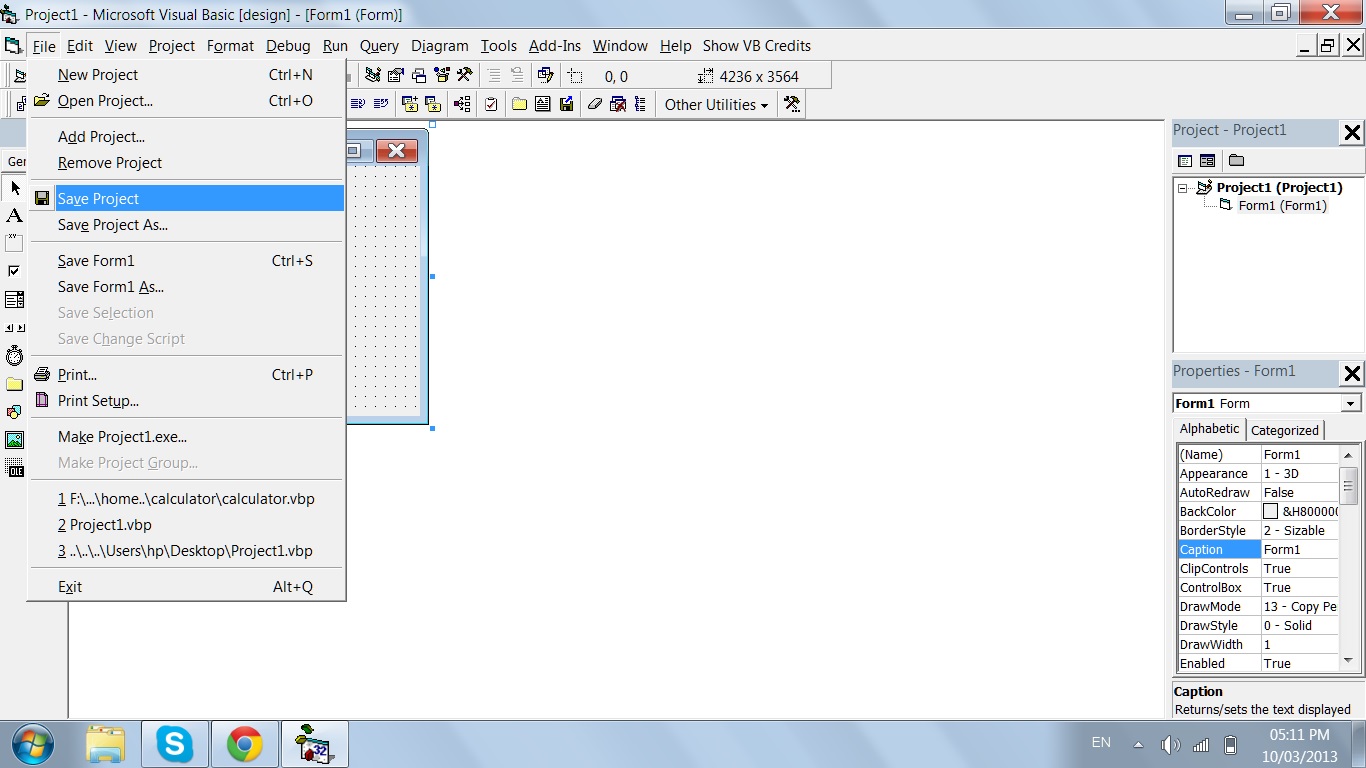Open the Add-Ins menu
The height and width of the screenshot is (768, 1366).
(555, 46)
